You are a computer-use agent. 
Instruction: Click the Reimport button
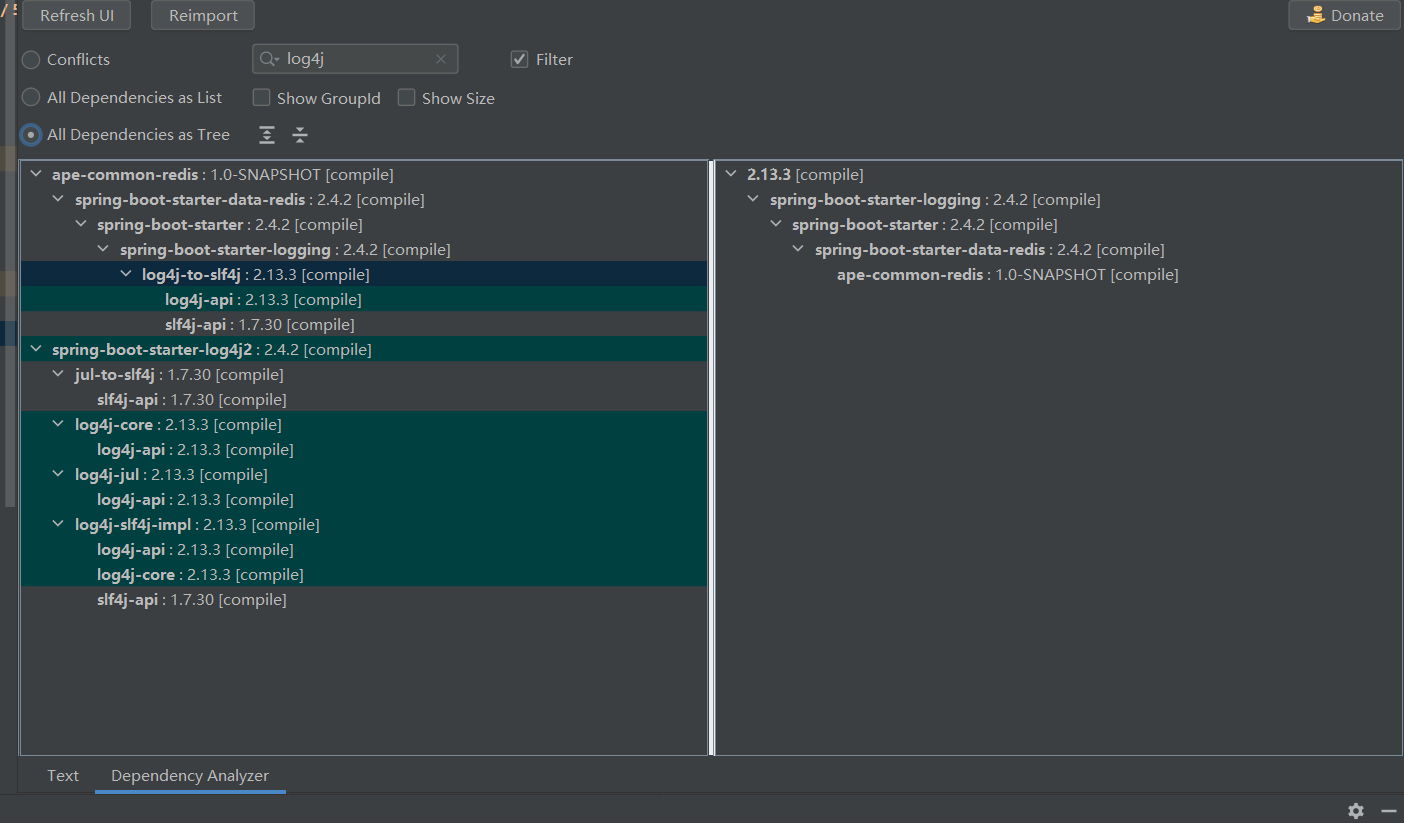pos(203,15)
